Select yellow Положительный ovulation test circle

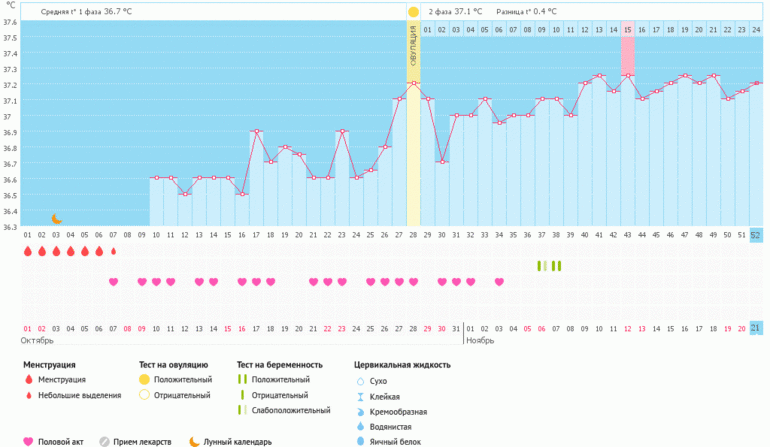tap(144, 380)
